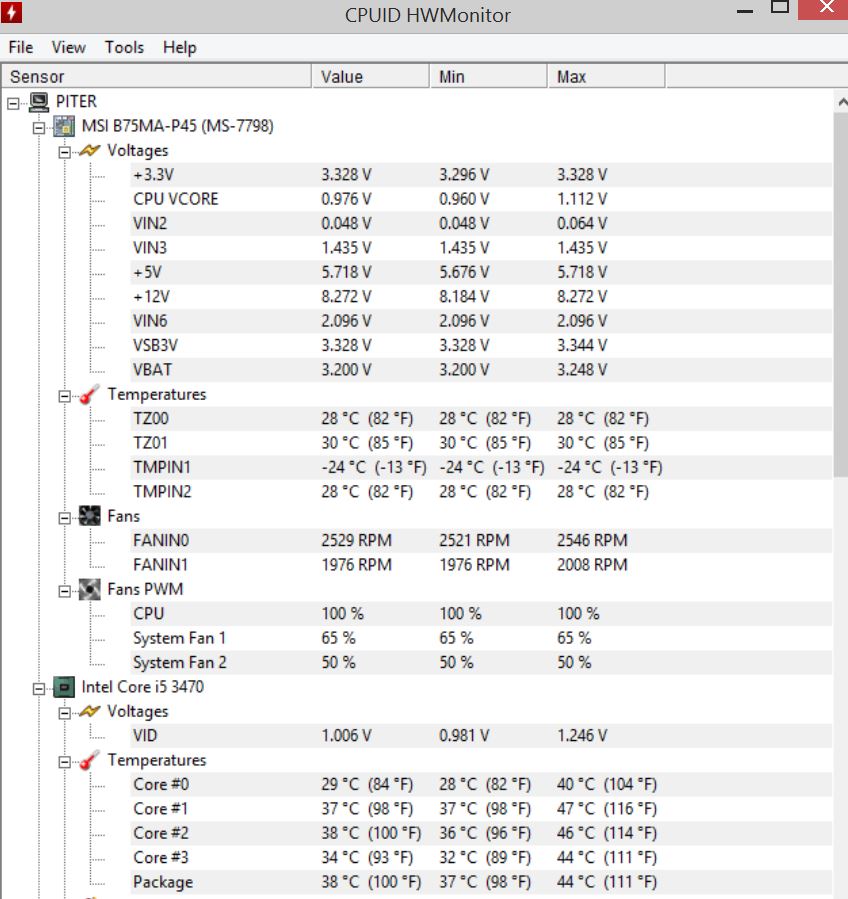This screenshot has width=848, height=899.
Task: Open the Tools menu
Action: (x=124, y=47)
